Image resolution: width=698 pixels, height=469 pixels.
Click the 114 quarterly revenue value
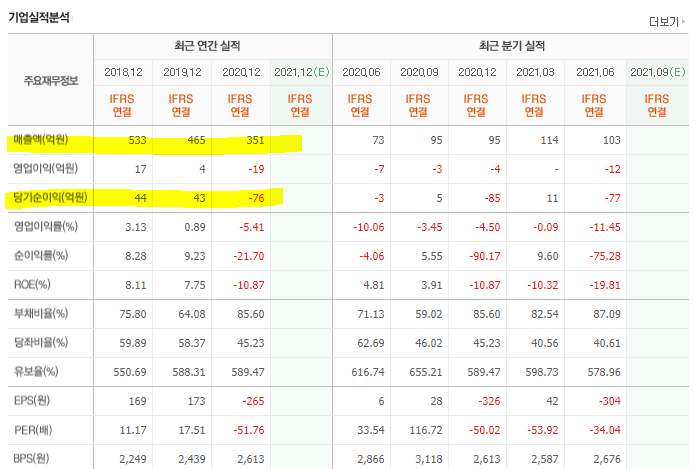(549, 140)
